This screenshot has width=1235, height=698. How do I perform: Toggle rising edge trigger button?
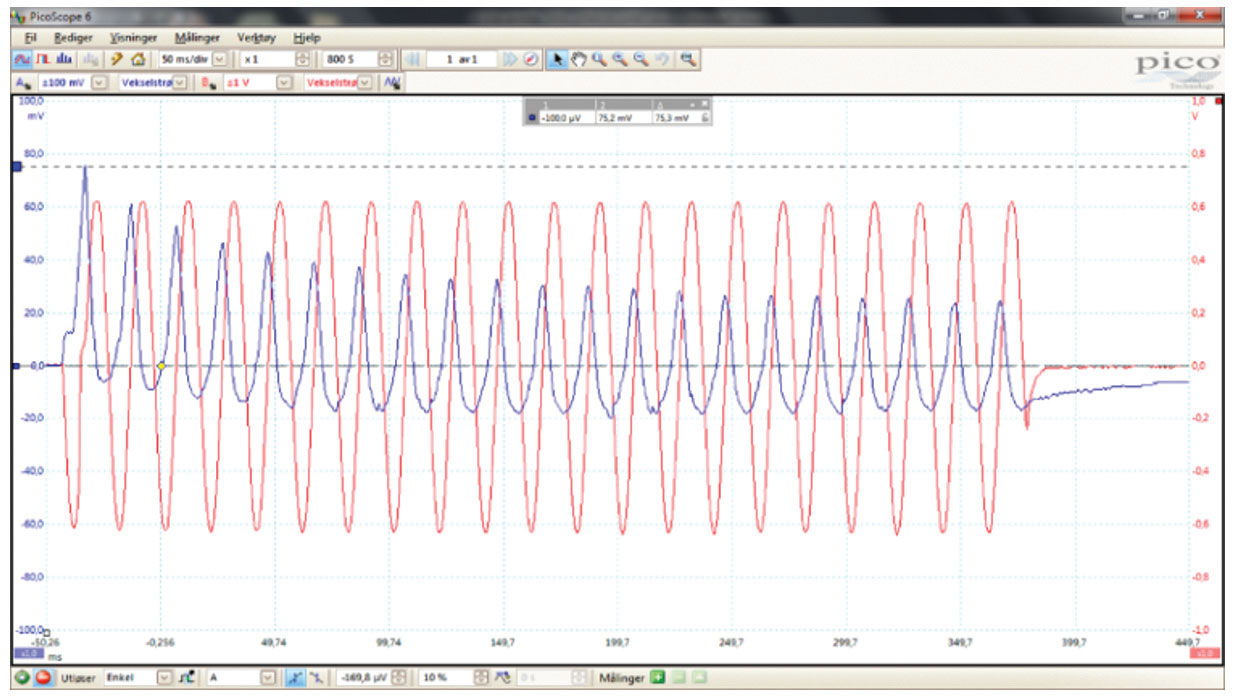tap(295, 678)
